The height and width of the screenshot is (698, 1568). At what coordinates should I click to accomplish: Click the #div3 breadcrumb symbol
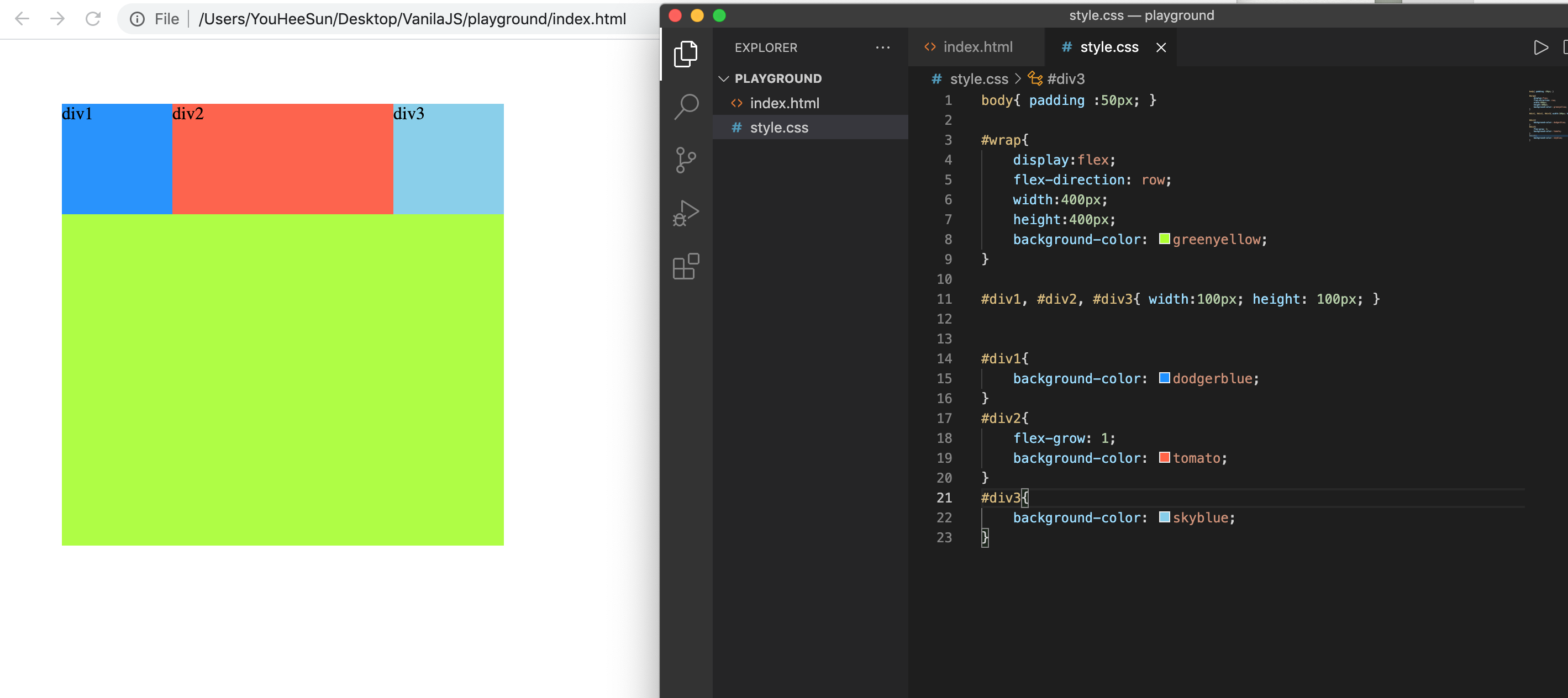[x=1065, y=79]
